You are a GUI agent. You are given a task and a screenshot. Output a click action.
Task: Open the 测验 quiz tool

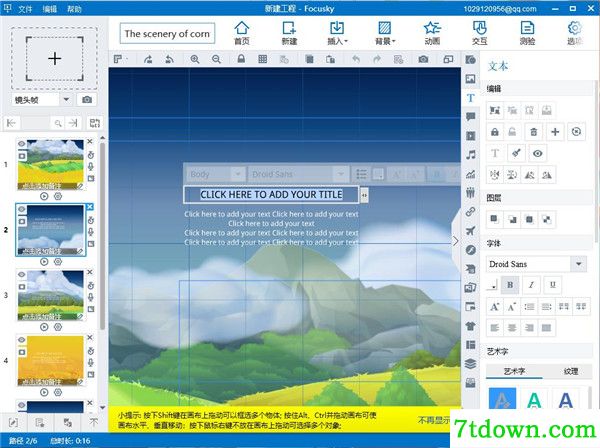(x=527, y=33)
